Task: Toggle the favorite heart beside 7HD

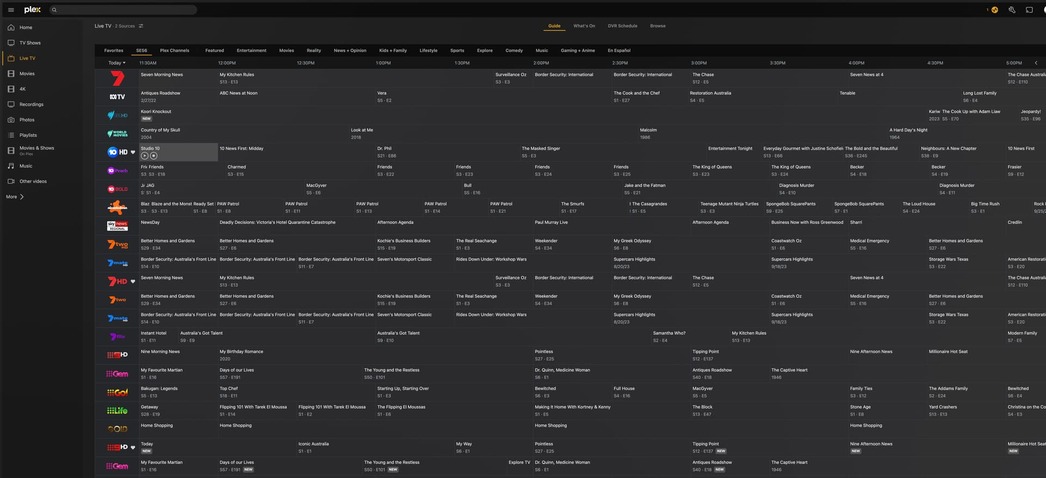Action: click(133, 281)
